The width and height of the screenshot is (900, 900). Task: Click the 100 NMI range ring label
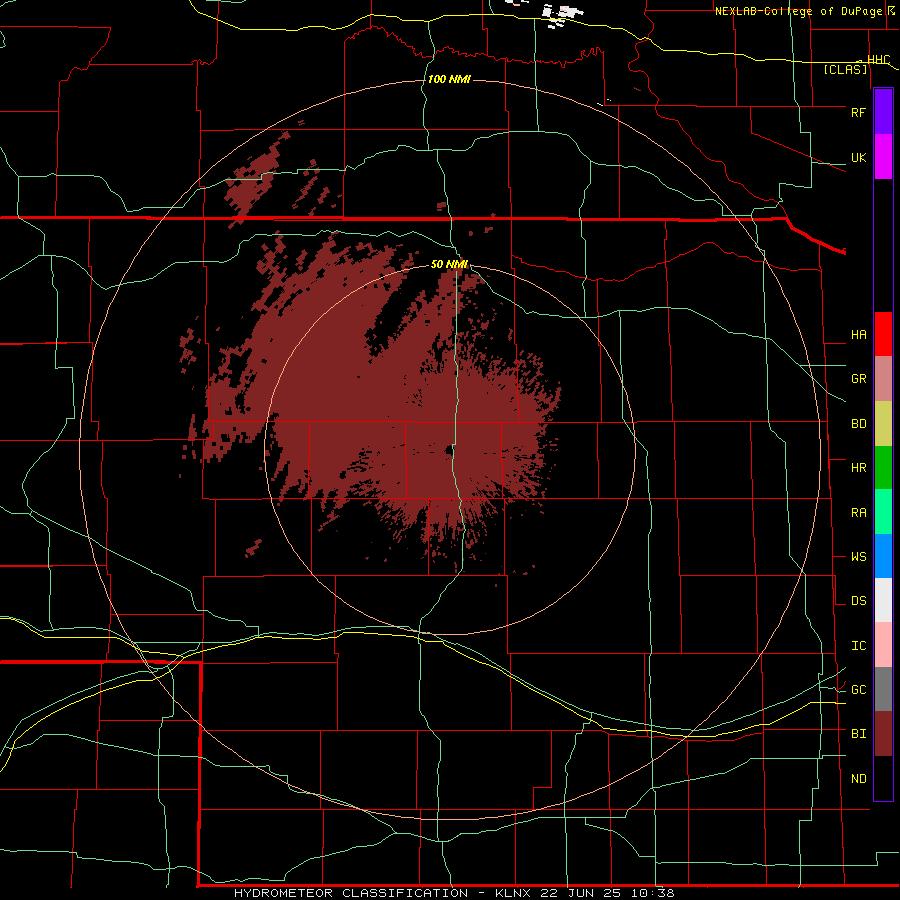(x=449, y=79)
